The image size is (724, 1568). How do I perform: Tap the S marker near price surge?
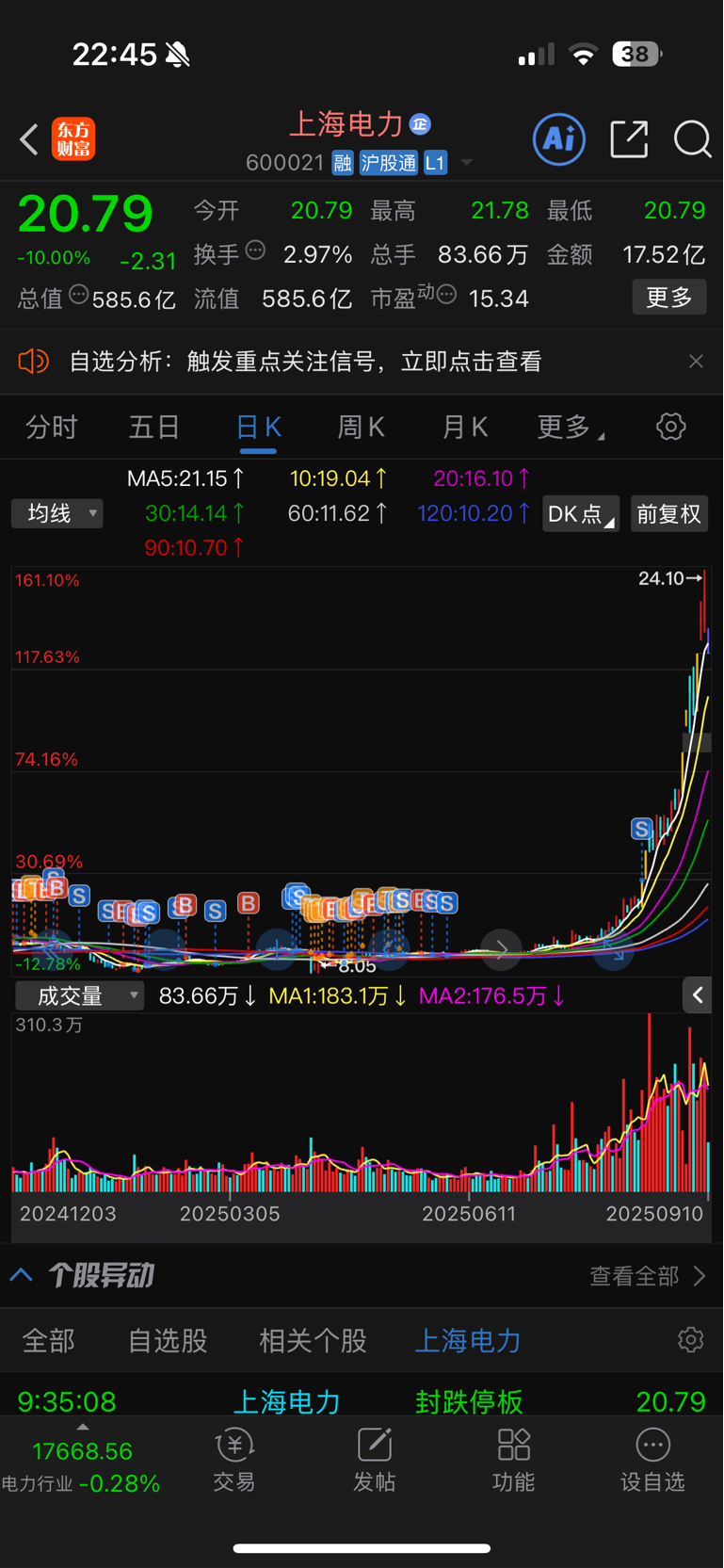pyautogui.click(x=641, y=829)
